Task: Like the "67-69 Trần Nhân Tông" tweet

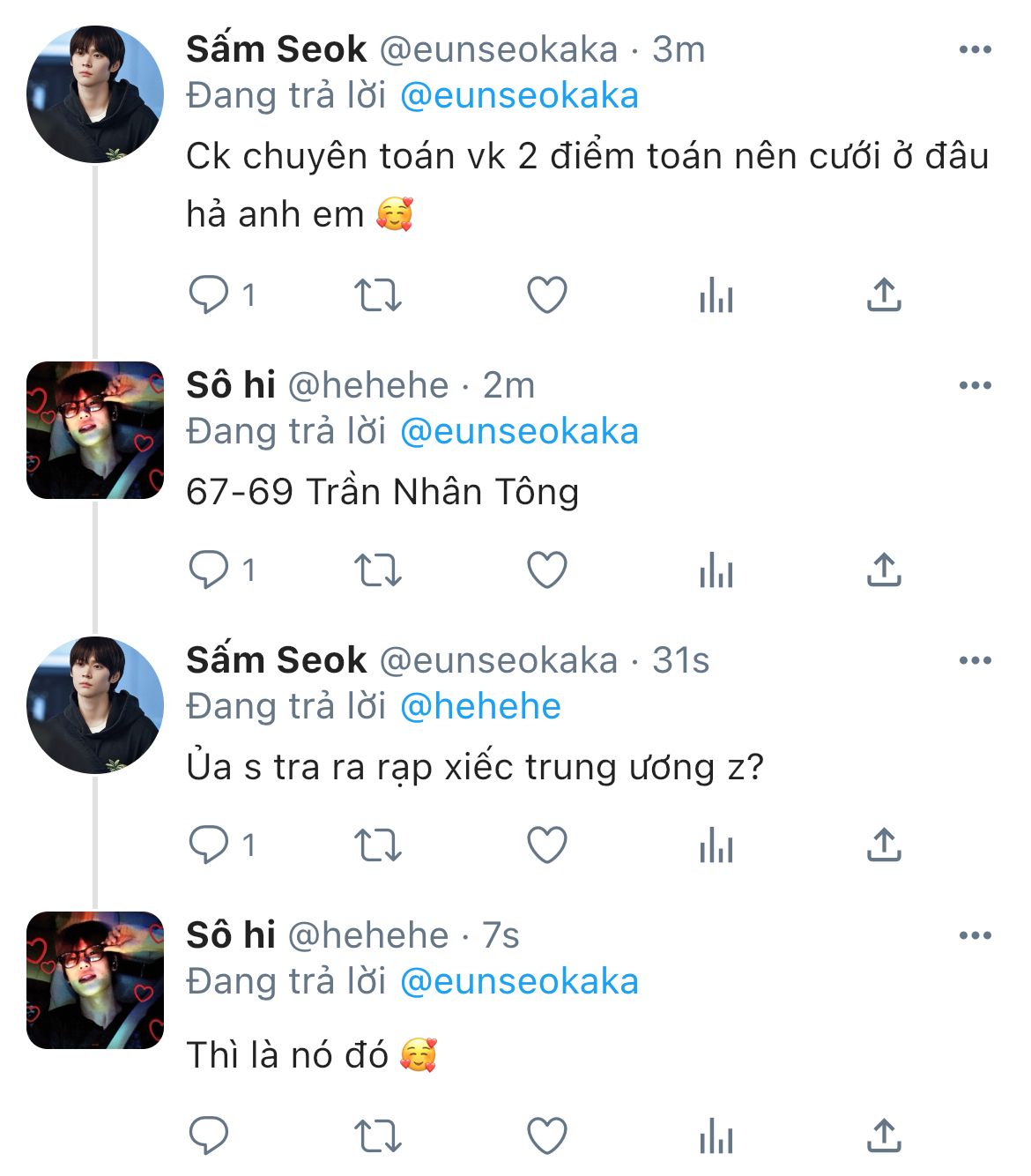Action: click(546, 570)
